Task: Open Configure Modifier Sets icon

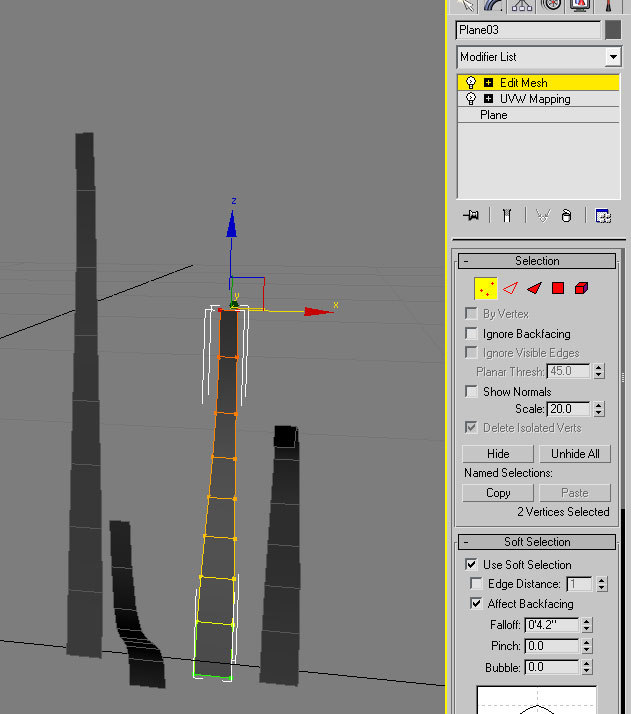Action: tap(603, 215)
